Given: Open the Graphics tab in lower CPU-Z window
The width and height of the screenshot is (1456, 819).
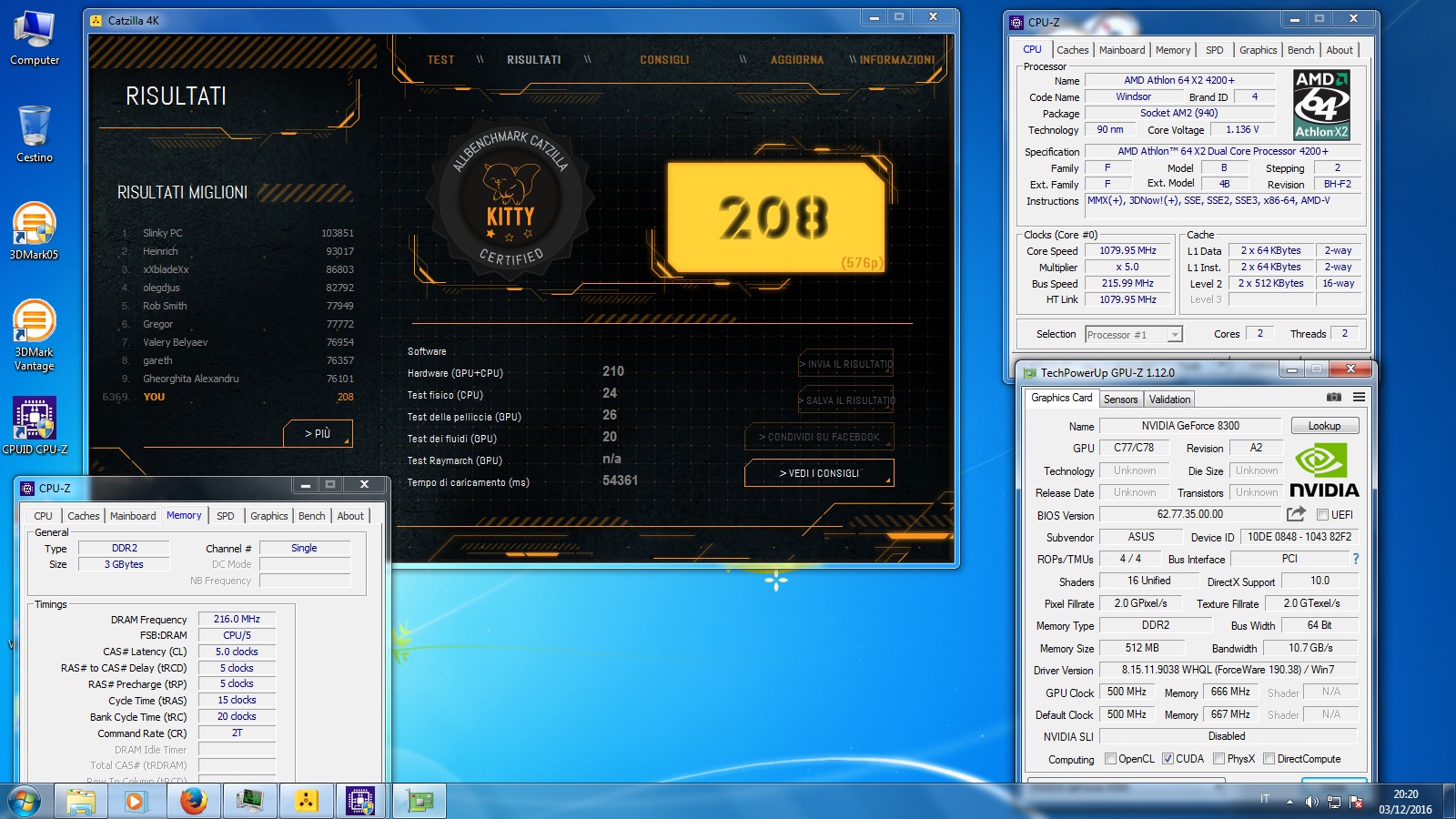Looking at the screenshot, I should (269, 516).
